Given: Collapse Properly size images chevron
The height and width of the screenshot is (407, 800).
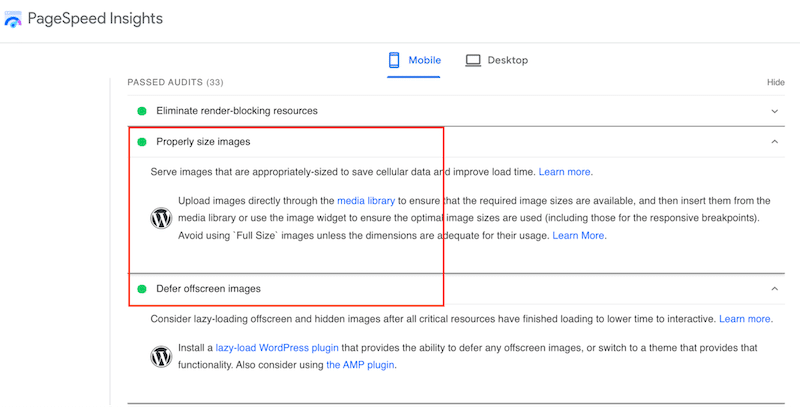Looking at the screenshot, I should coord(774,142).
